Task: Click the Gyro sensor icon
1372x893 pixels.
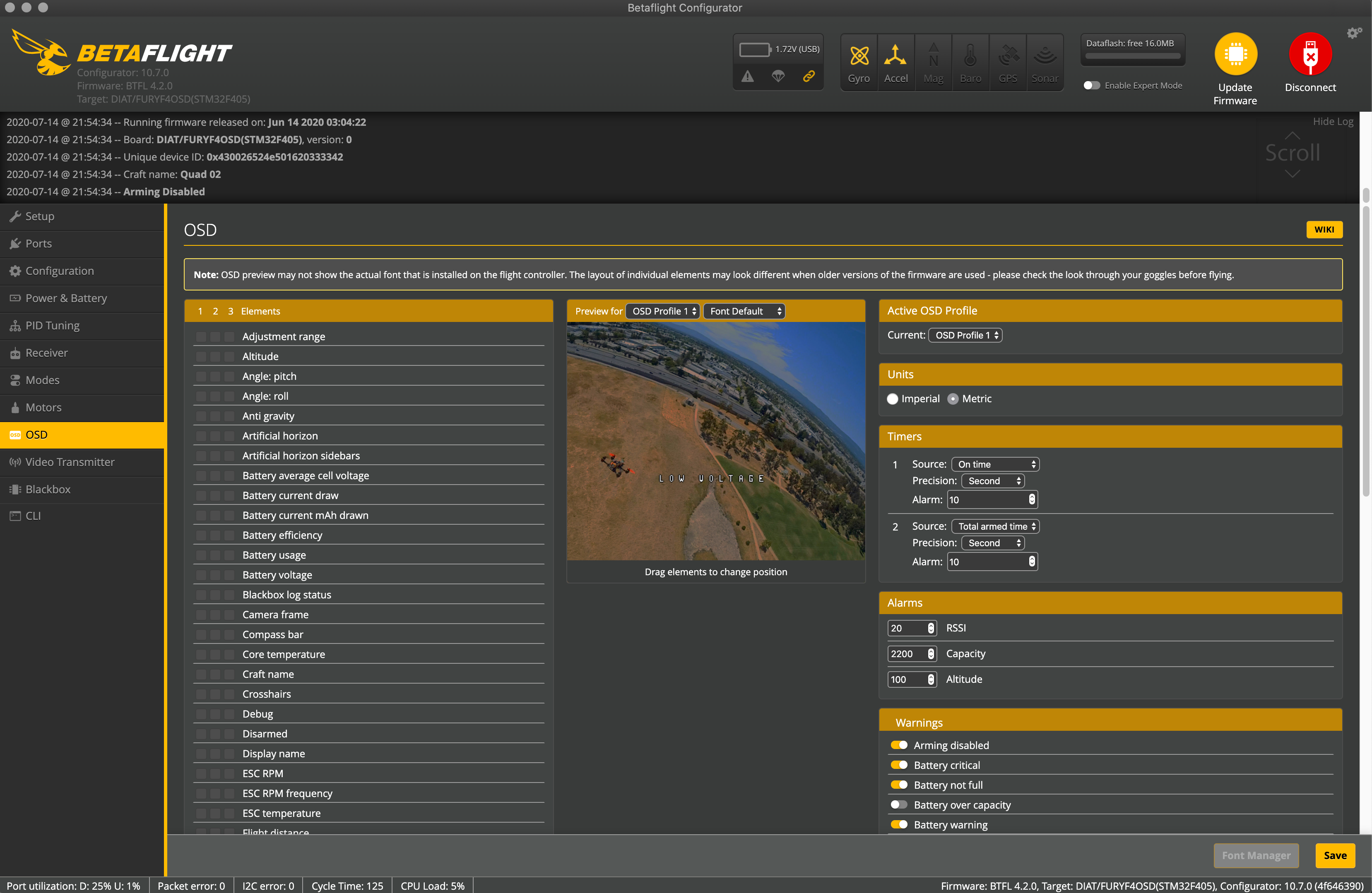Action: [x=858, y=56]
